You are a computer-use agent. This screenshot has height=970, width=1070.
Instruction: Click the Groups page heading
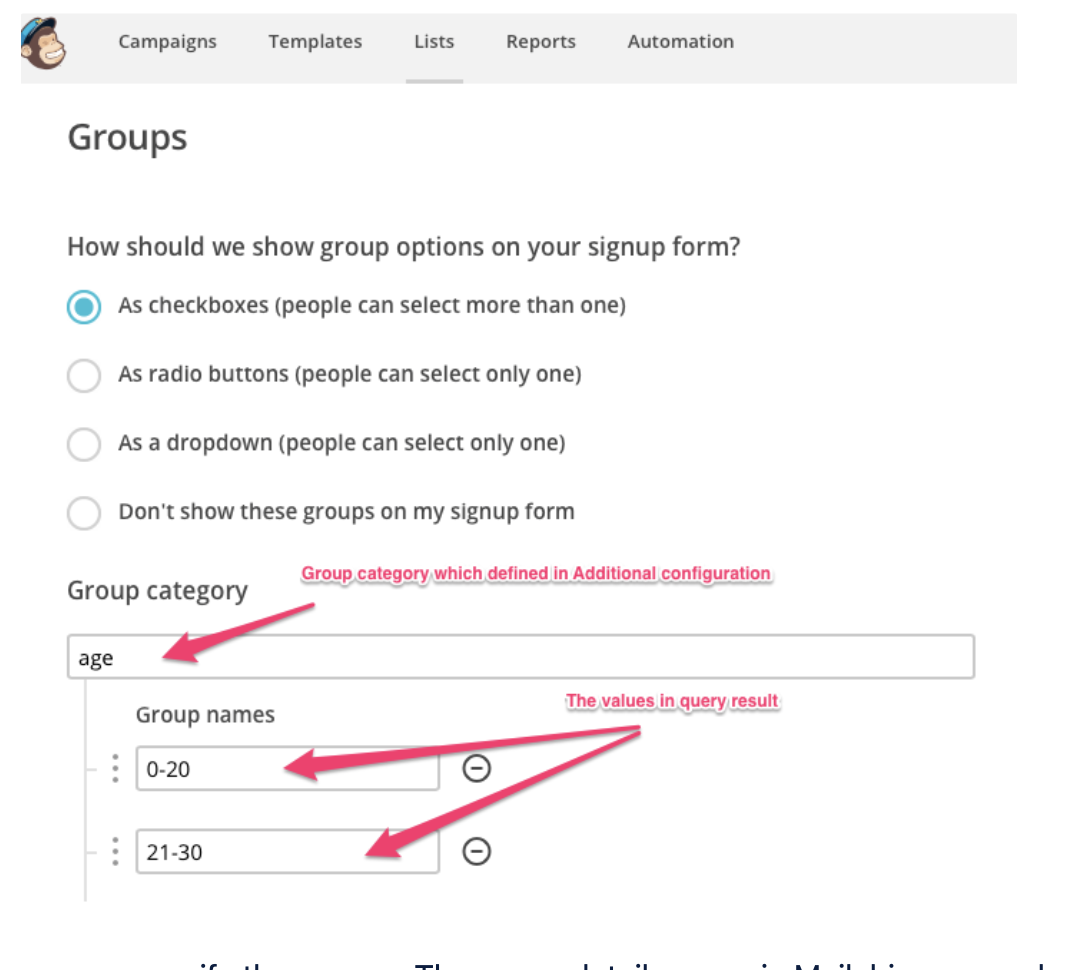(x=127, y=138)
